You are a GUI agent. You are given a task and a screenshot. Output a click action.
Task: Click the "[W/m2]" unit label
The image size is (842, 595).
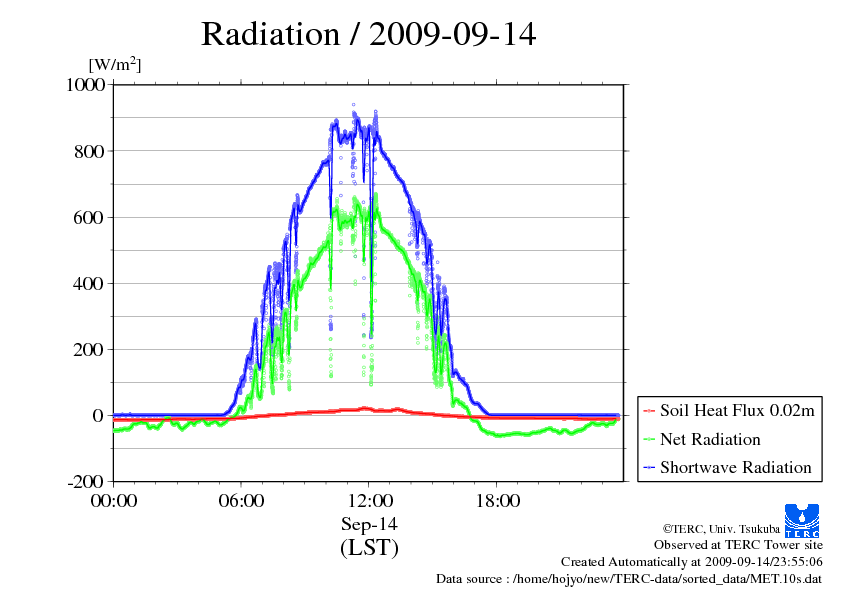[x=115, y=64]
